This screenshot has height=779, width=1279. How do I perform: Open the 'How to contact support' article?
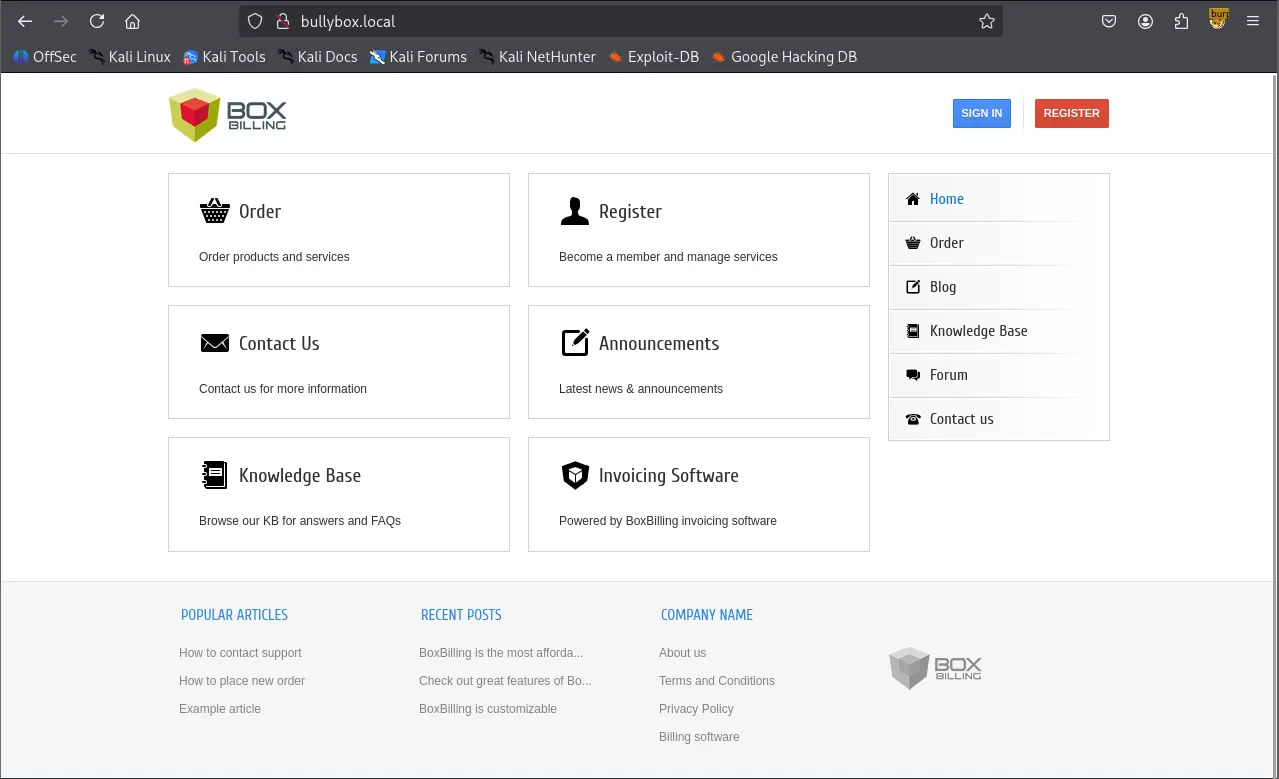pos(240,653)
